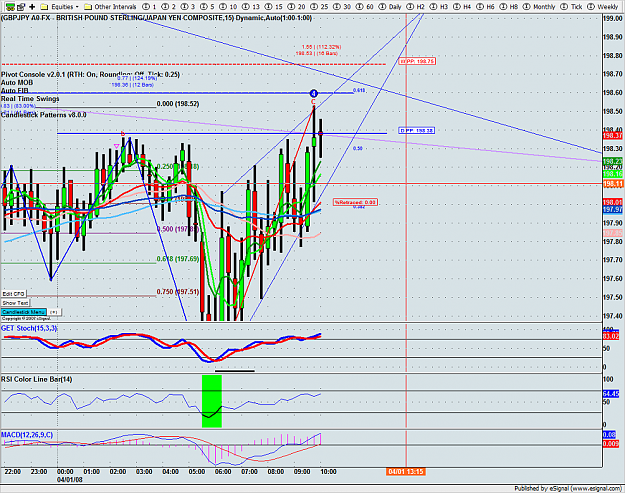Viewport: 625px width, 493px height.
Task: Switch to the 3 minute interval
Action: click(187, 7)
